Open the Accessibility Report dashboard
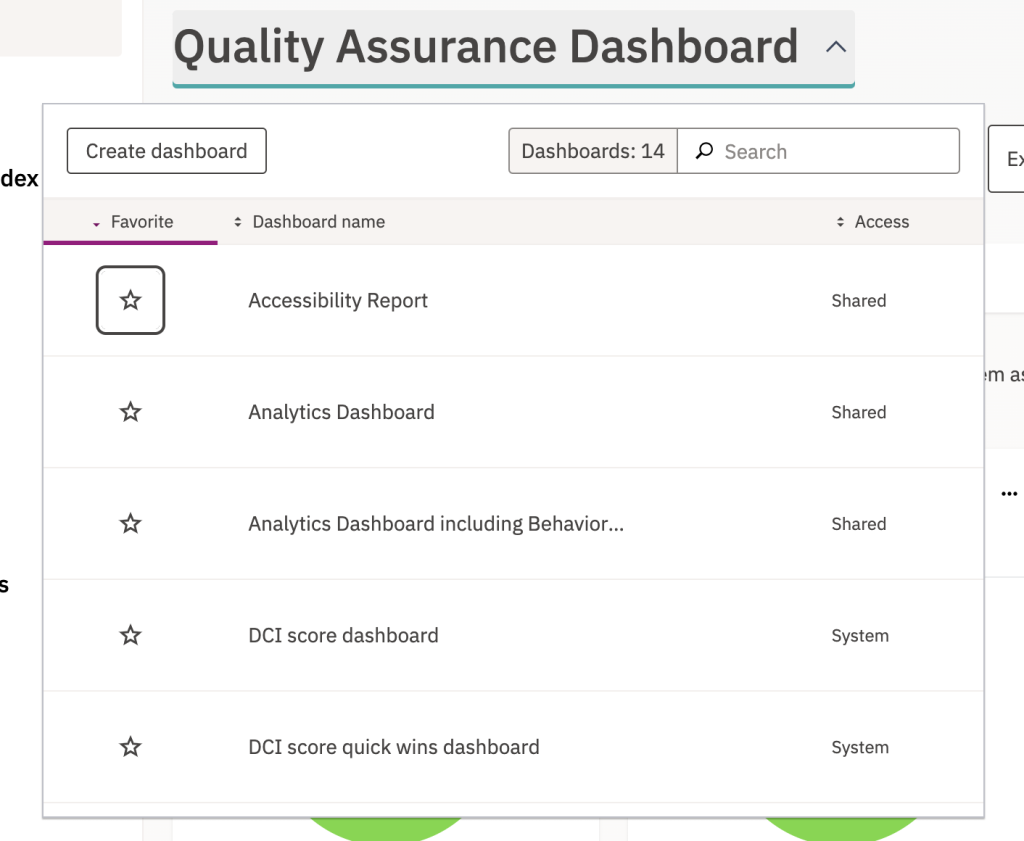1024x841 pixels. click(x=338, y=301)
